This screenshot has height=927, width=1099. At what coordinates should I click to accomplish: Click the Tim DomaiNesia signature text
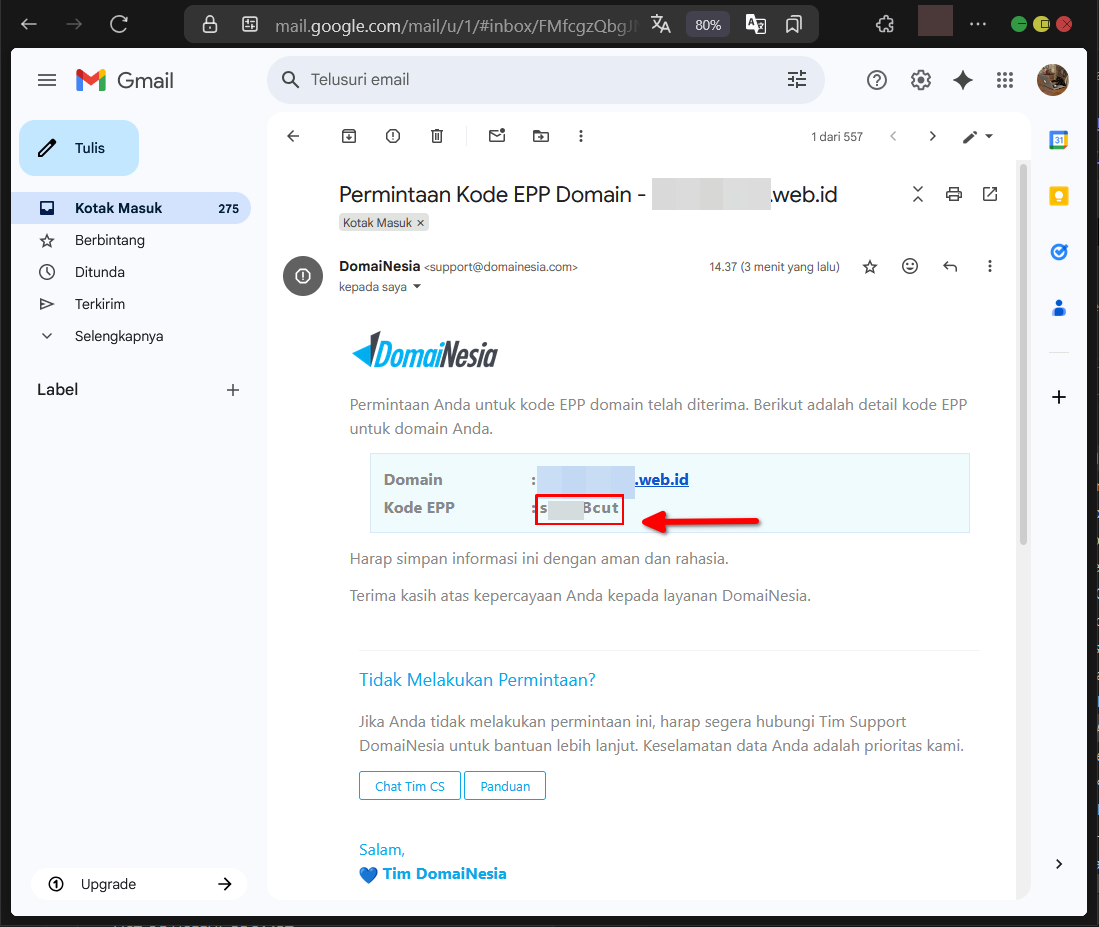click(x=444, y=874)
